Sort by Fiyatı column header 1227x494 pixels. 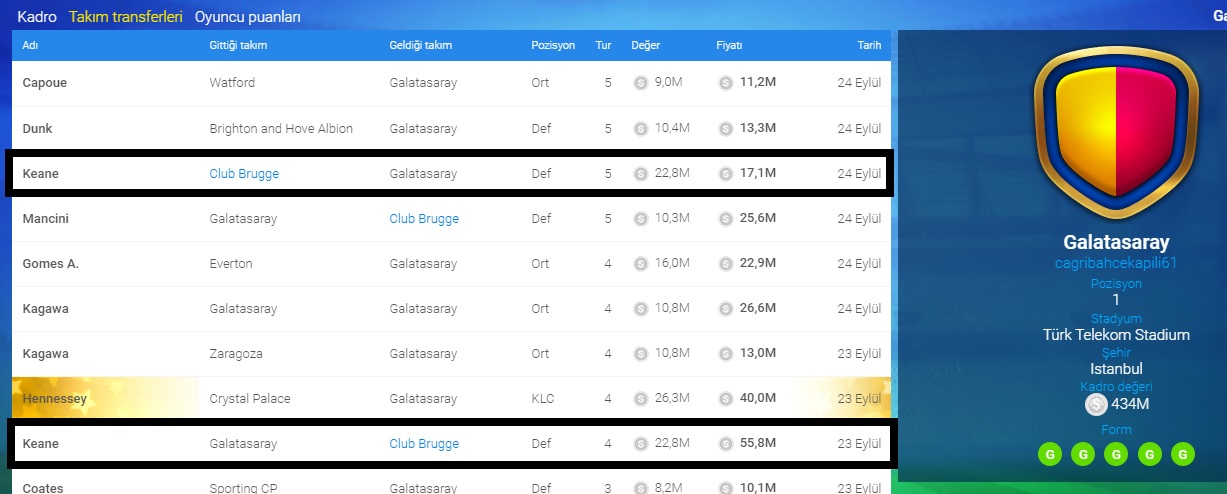pyautogui.click(x=729, y=46)
